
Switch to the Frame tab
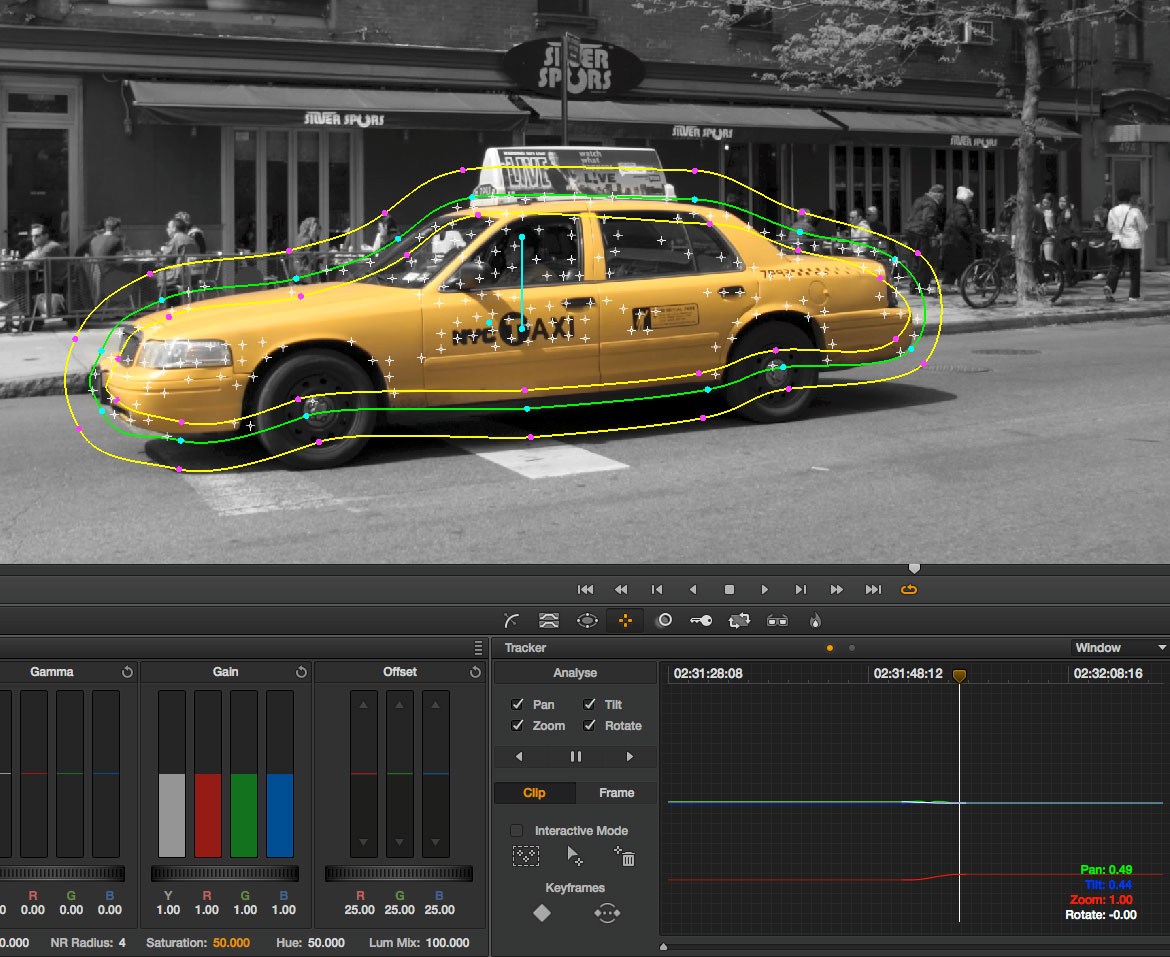pyautogui.click(x=616, y=792)
